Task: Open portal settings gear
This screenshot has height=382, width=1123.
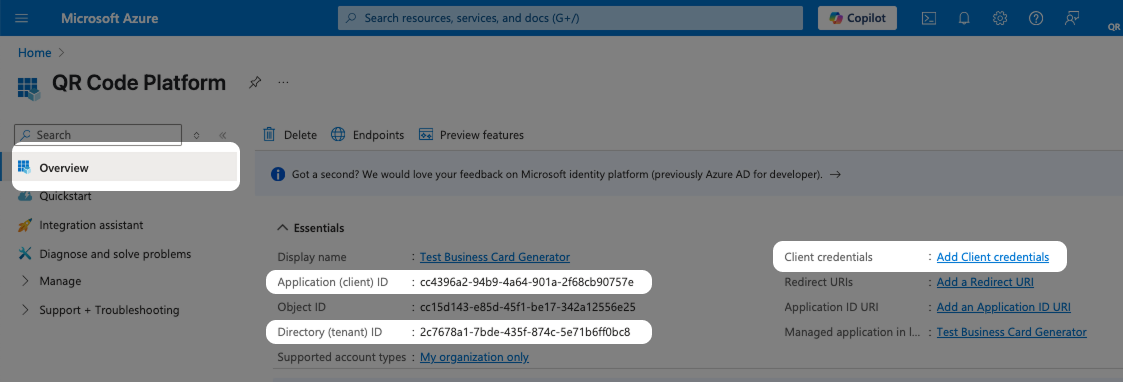Action: (1000, 19)
